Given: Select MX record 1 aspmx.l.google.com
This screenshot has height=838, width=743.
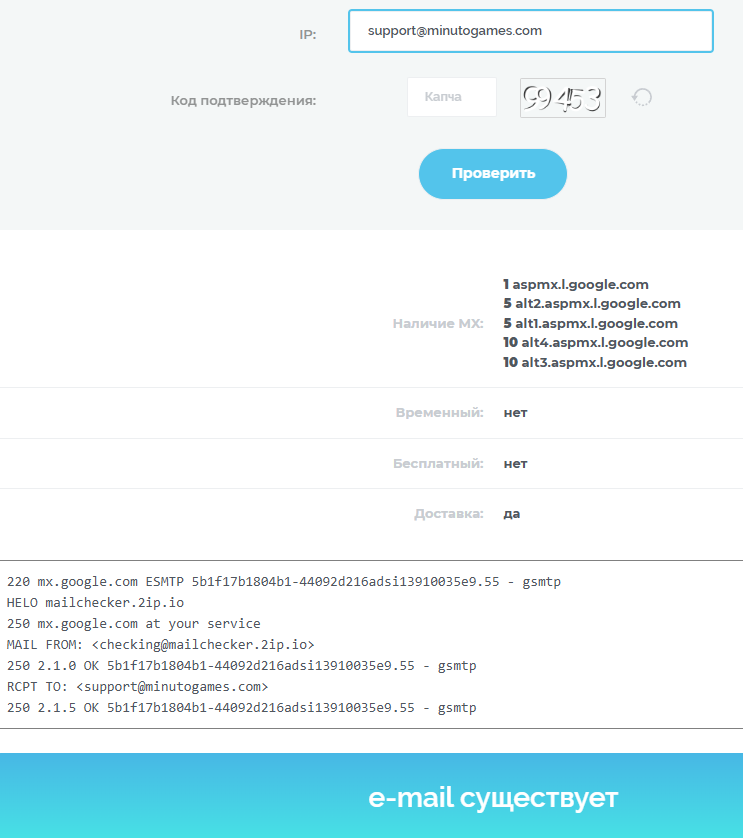Looking at the screenshot, I should pyautogui.click(x=576, y=284).
